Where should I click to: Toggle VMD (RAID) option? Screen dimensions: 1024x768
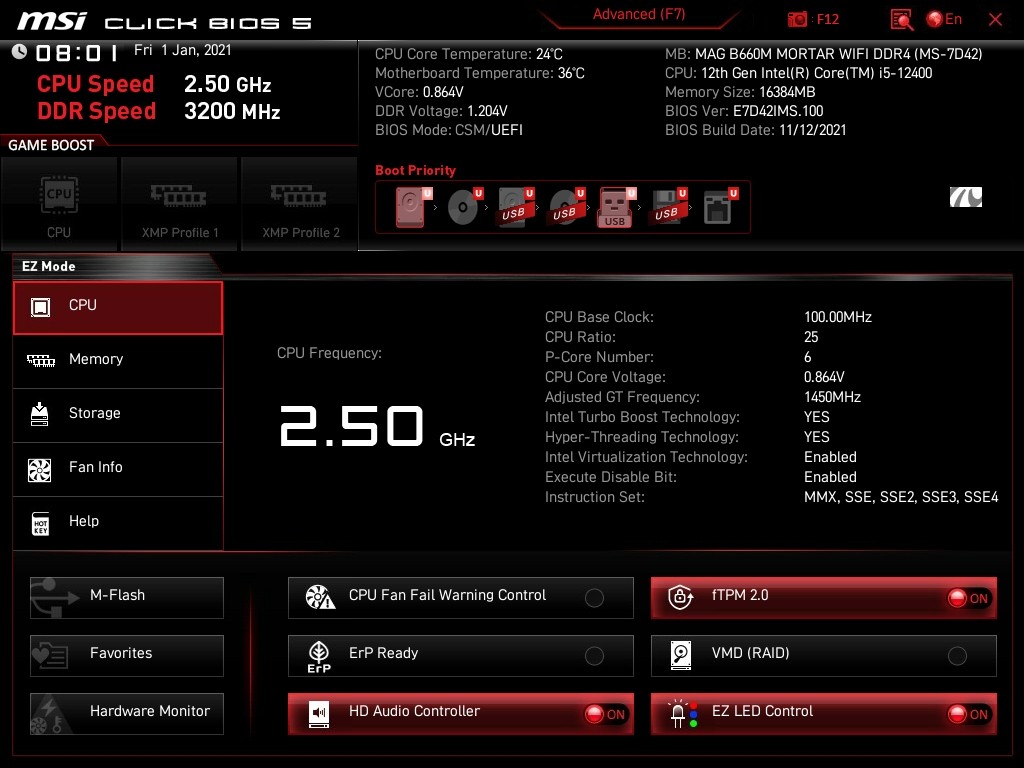[824, 656]
